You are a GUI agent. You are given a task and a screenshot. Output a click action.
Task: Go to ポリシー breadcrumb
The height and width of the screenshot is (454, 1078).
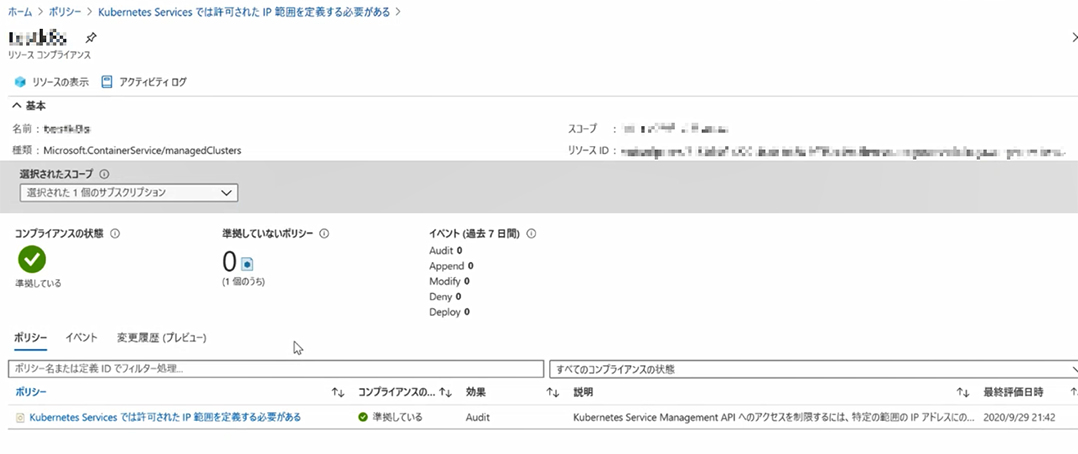click(x=64, y=12)
